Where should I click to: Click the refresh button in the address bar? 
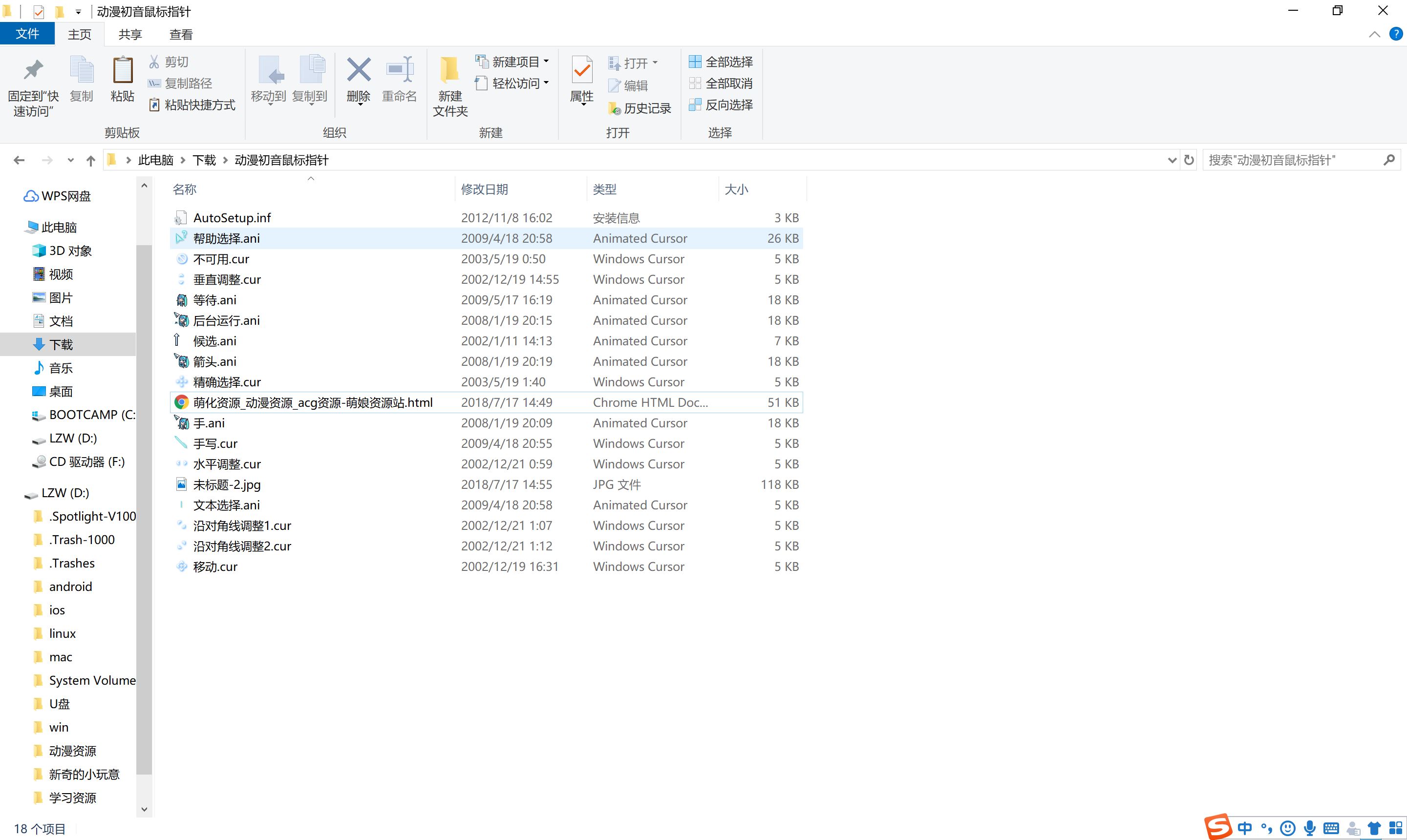[1189, 160]
